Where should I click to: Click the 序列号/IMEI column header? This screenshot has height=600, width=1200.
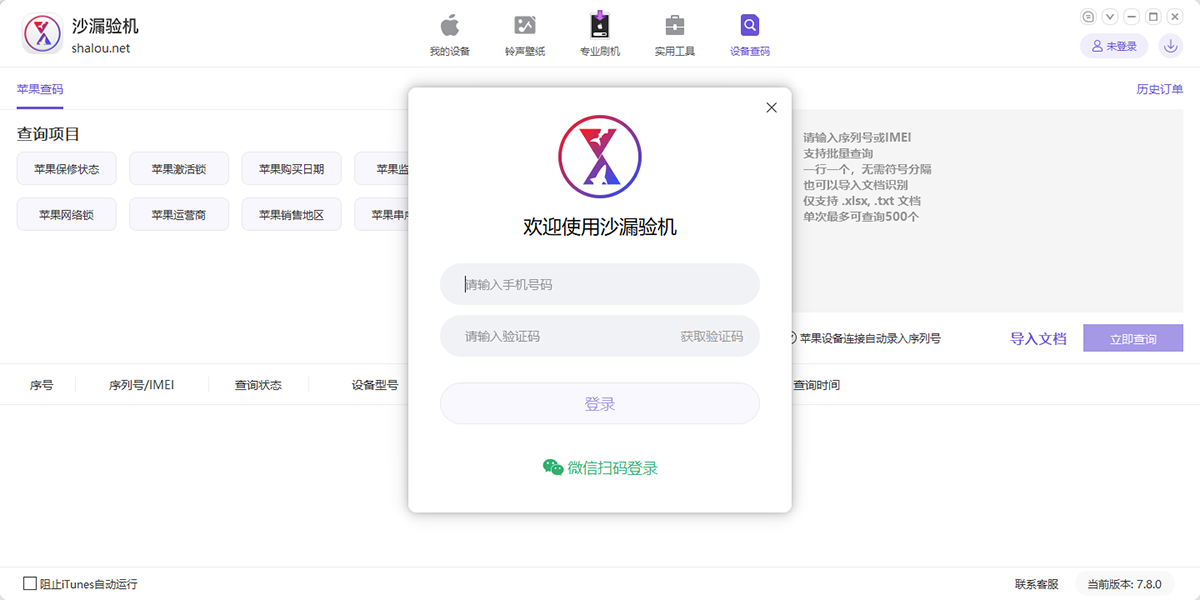tap(141, 384)
